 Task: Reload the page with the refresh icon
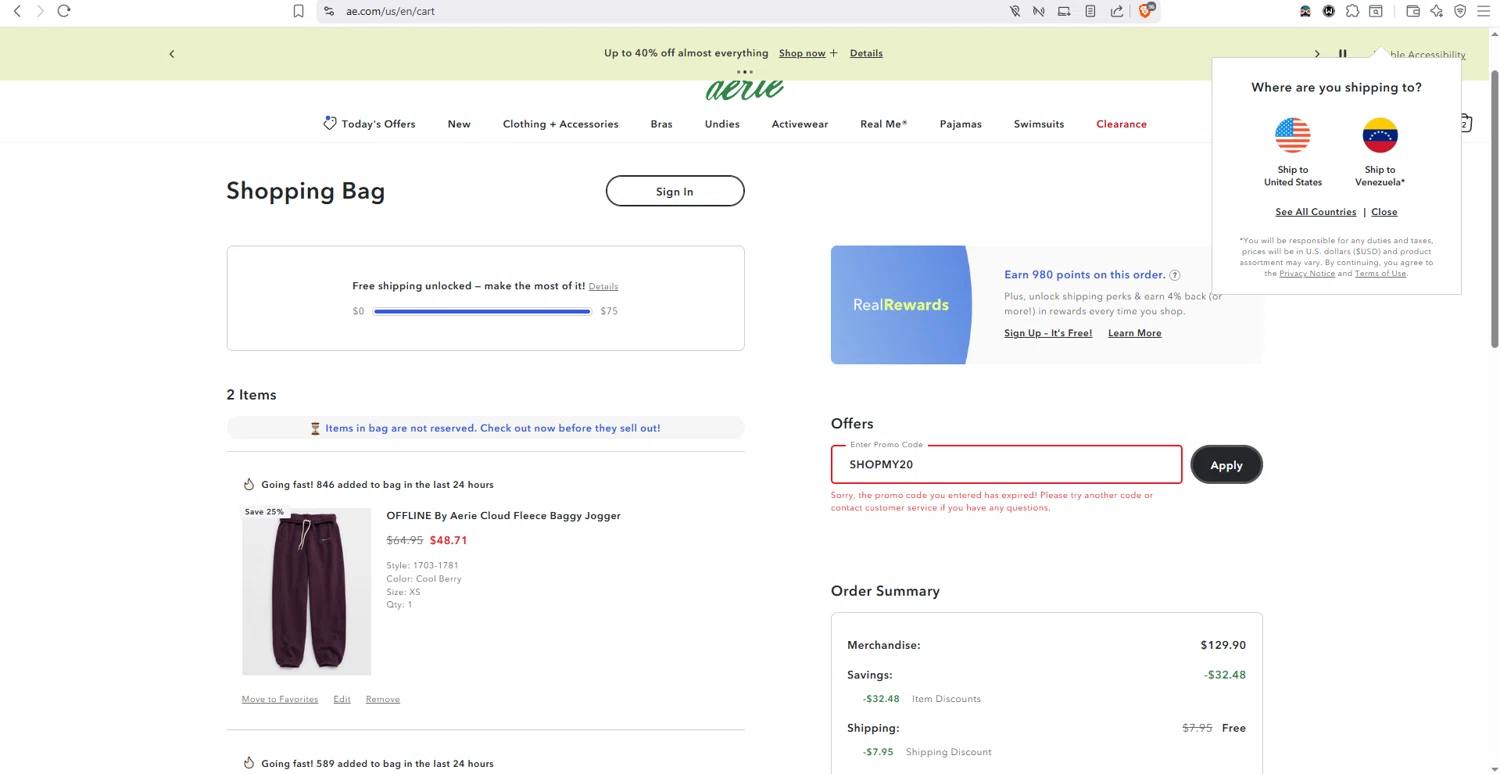64,11
